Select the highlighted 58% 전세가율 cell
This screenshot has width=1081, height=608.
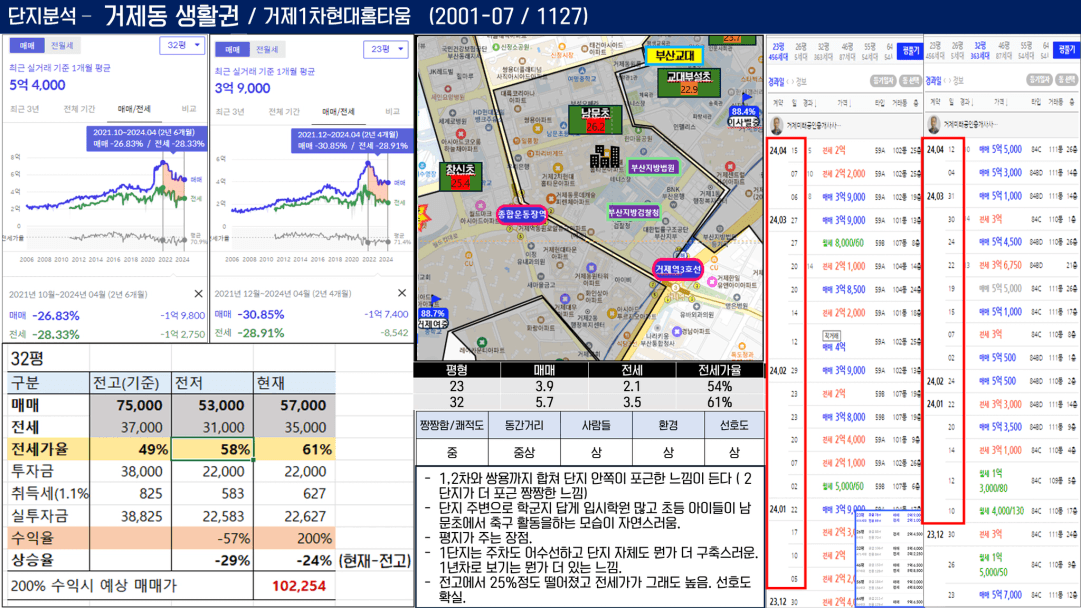click(x=212, y=449)
